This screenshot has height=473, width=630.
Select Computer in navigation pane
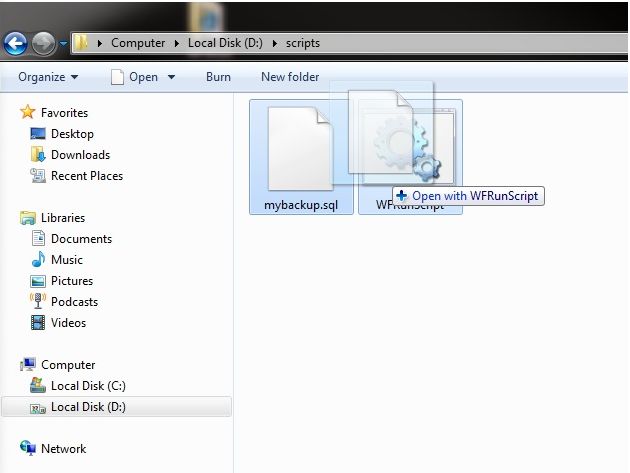click(68, 365)
